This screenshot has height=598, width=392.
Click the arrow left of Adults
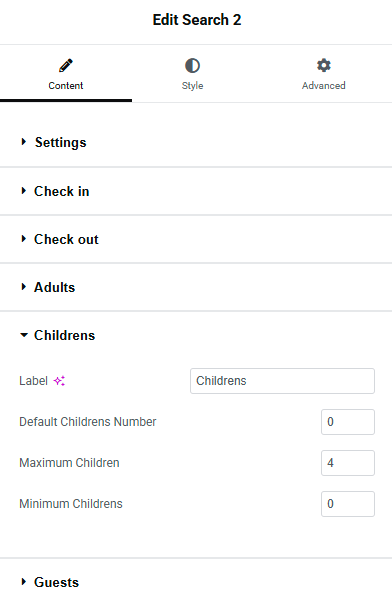click(x=24, y=287)
